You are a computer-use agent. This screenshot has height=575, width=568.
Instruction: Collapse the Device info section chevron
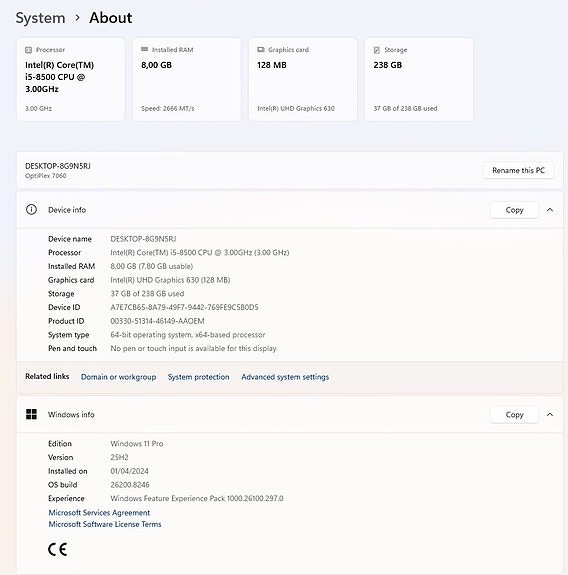tap(550, 210)
